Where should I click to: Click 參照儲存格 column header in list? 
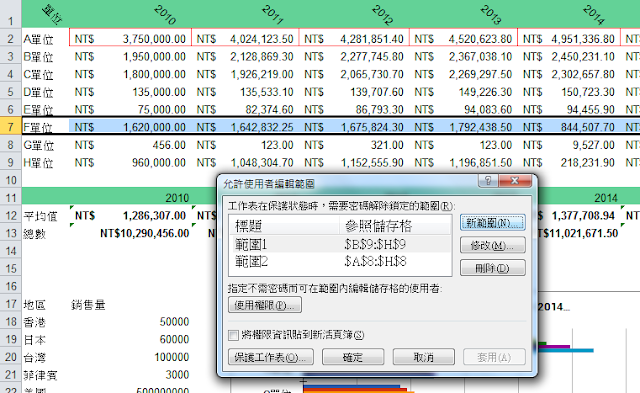point(395,226)
